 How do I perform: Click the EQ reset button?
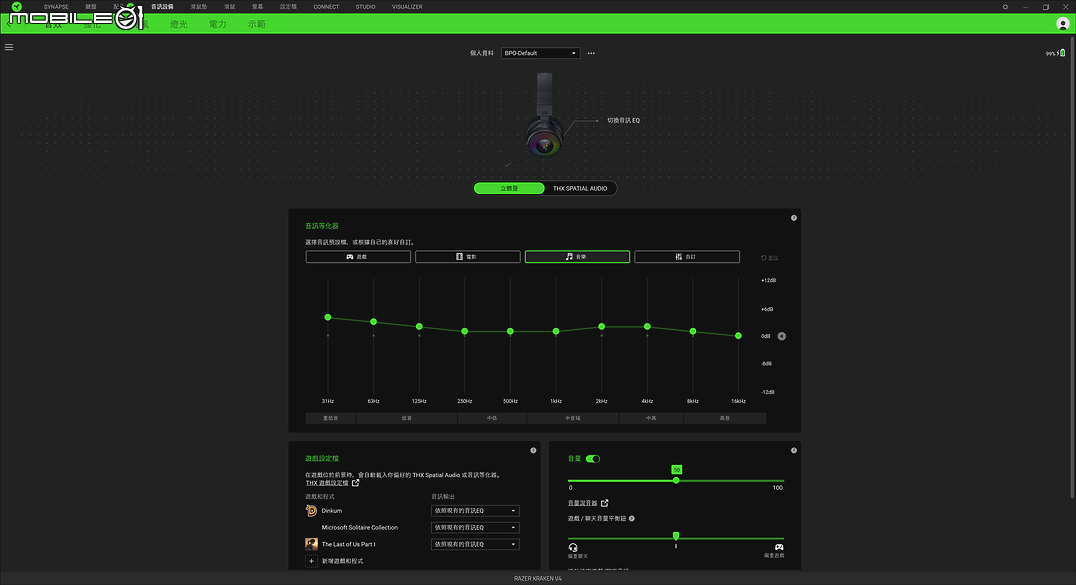tap(769, 258)
